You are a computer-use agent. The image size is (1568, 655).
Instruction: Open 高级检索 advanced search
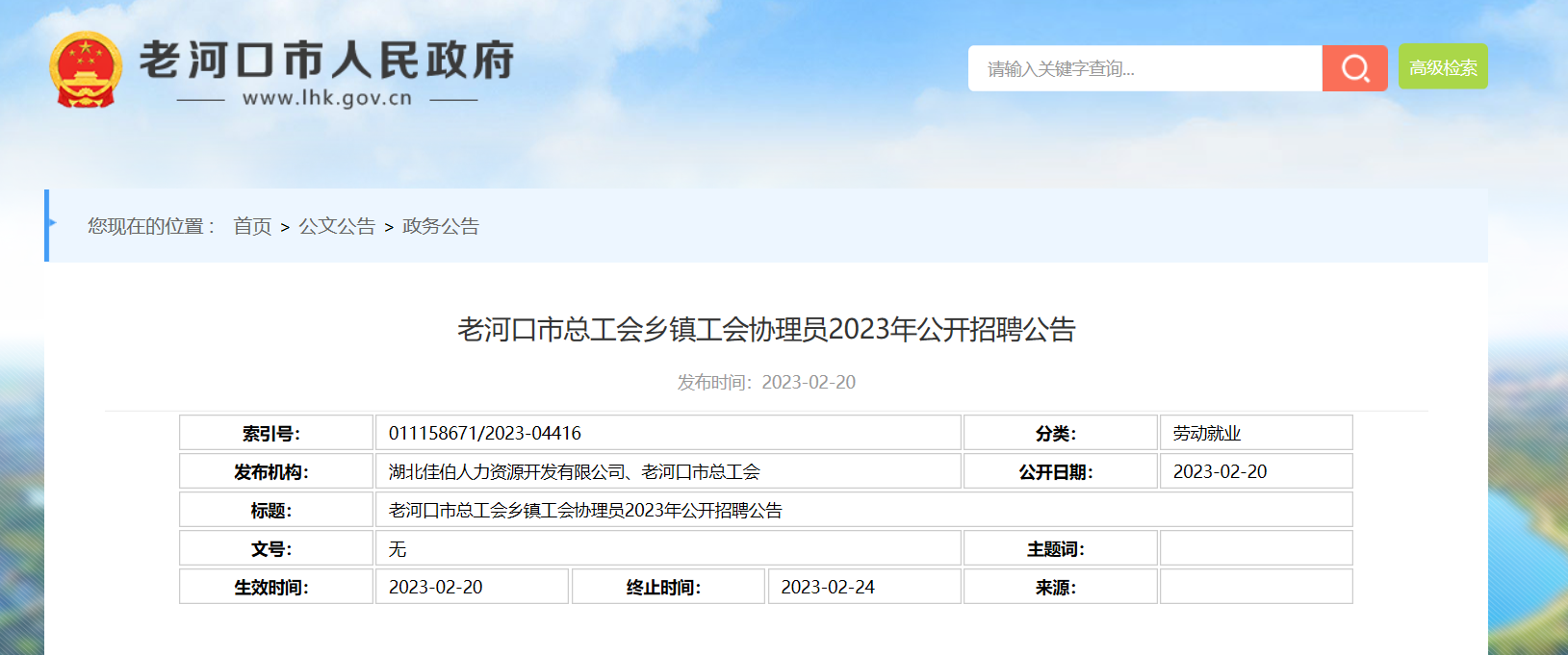[x=1443, y=67]
